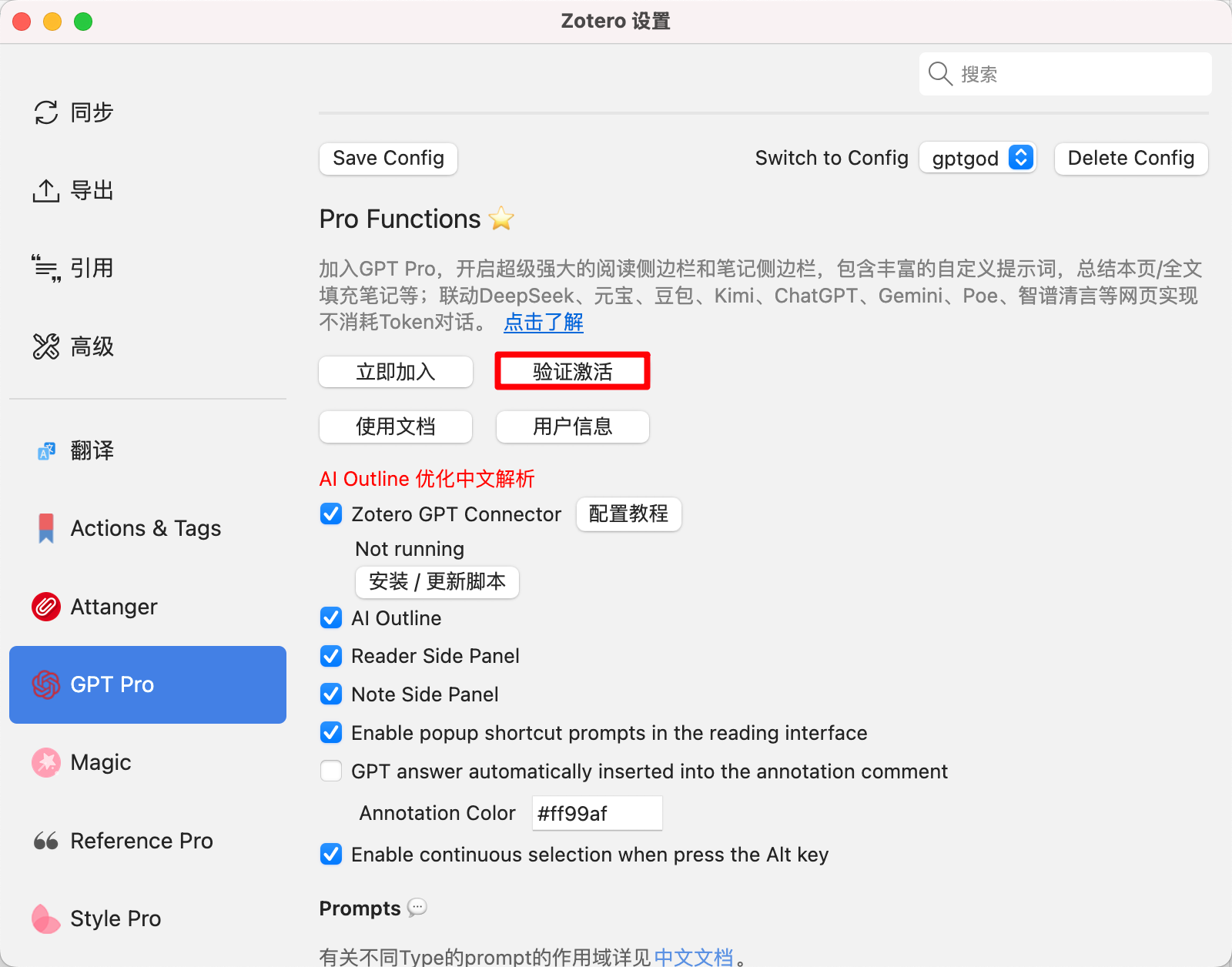
Task: Switch to the Style Pro pane label
Action: pos(115,918)
